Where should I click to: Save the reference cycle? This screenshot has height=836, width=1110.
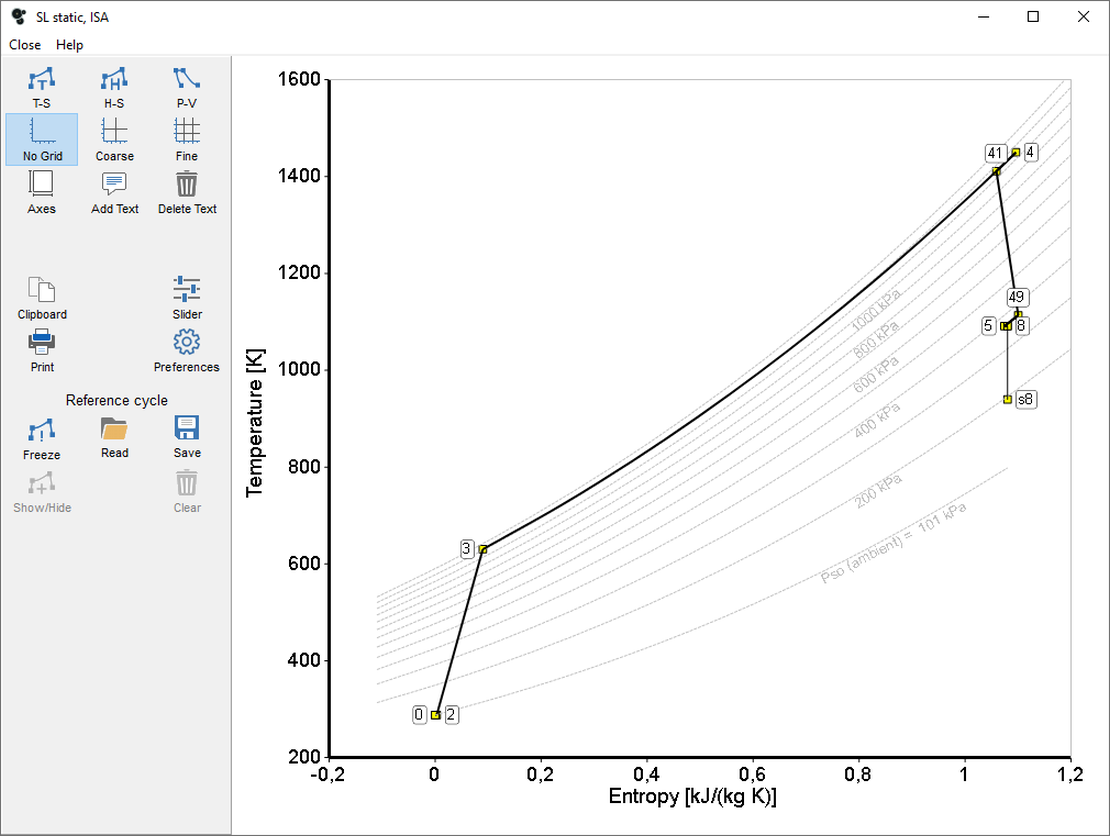(187, 431)
